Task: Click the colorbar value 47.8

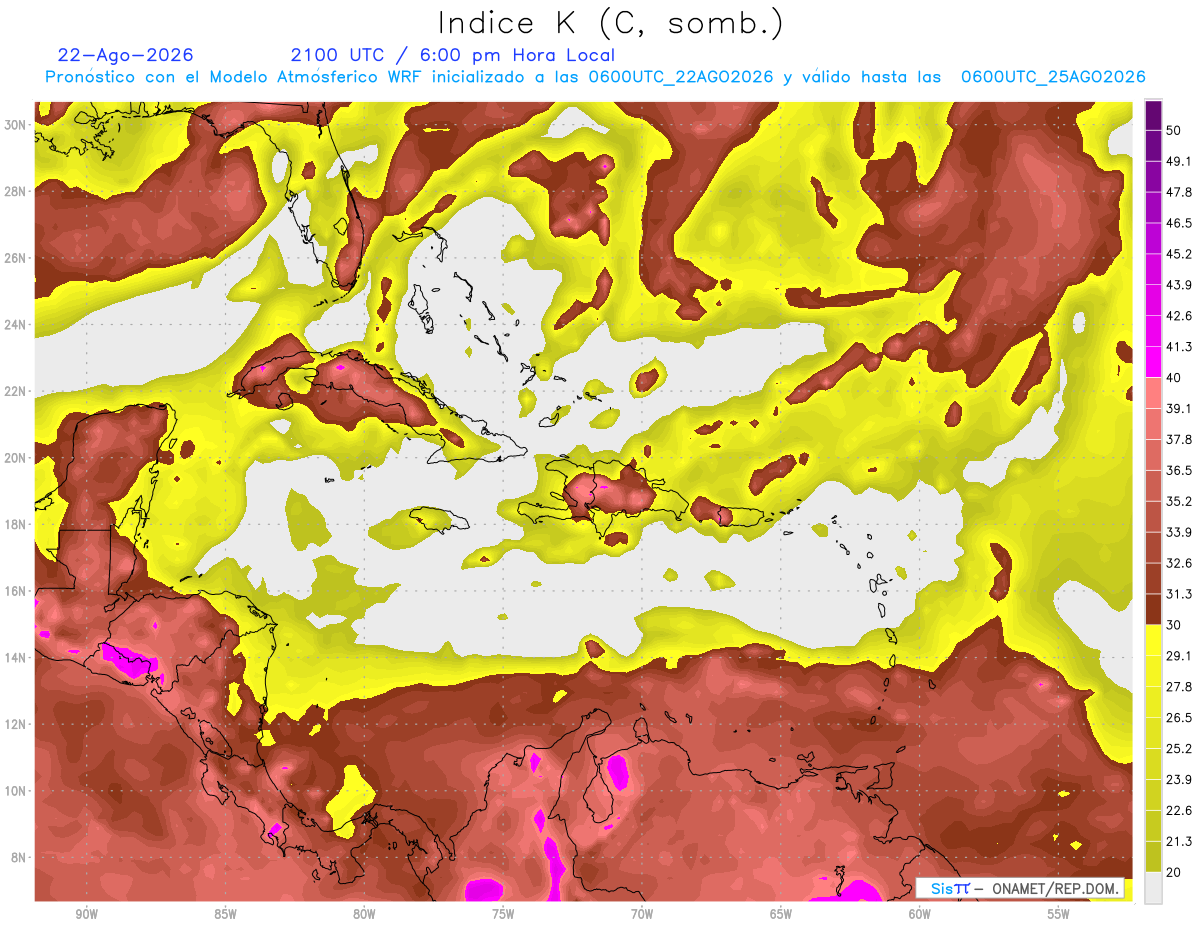Action: click(1179, 192)
